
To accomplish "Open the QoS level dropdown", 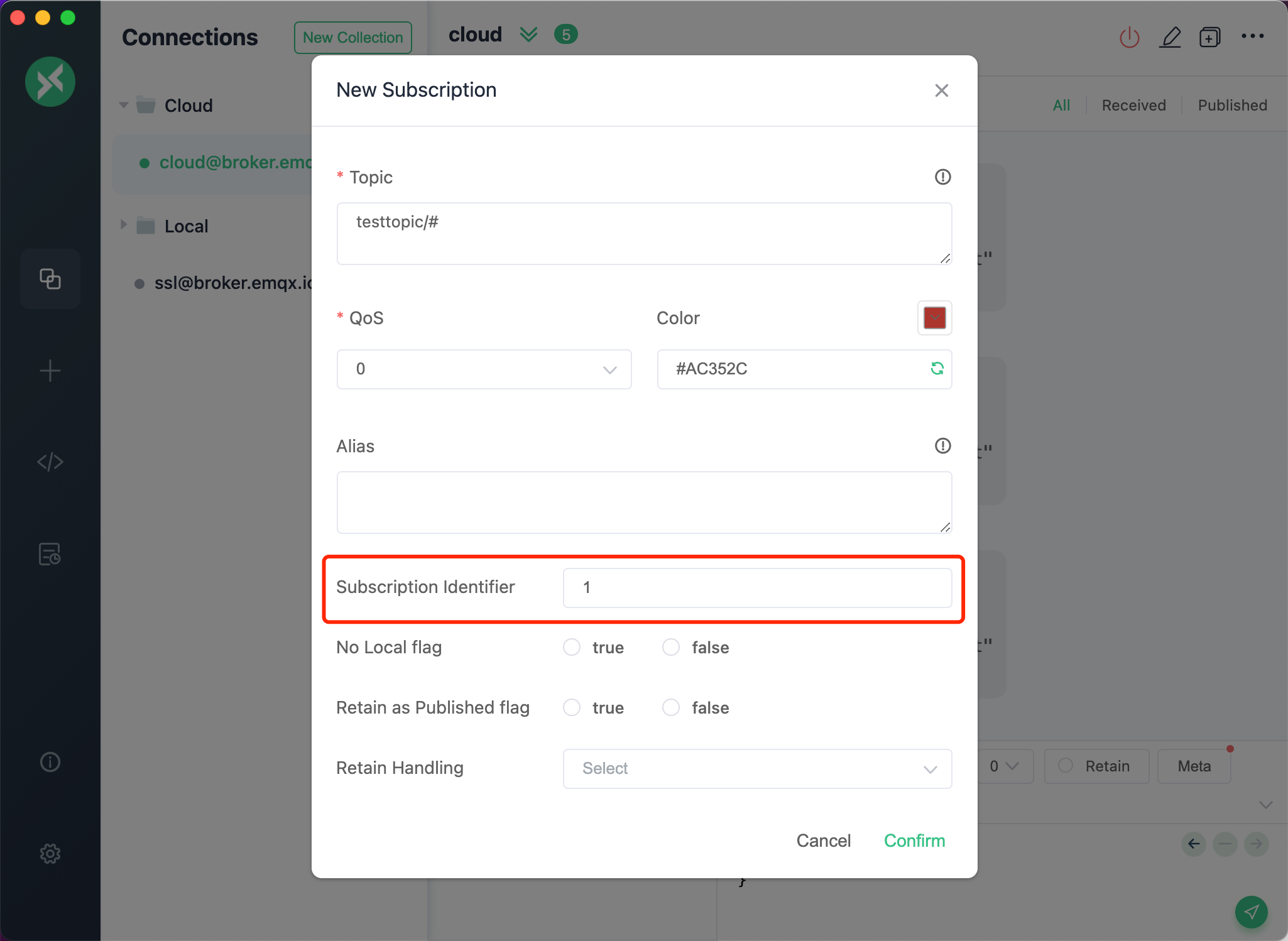I will 485,370.
